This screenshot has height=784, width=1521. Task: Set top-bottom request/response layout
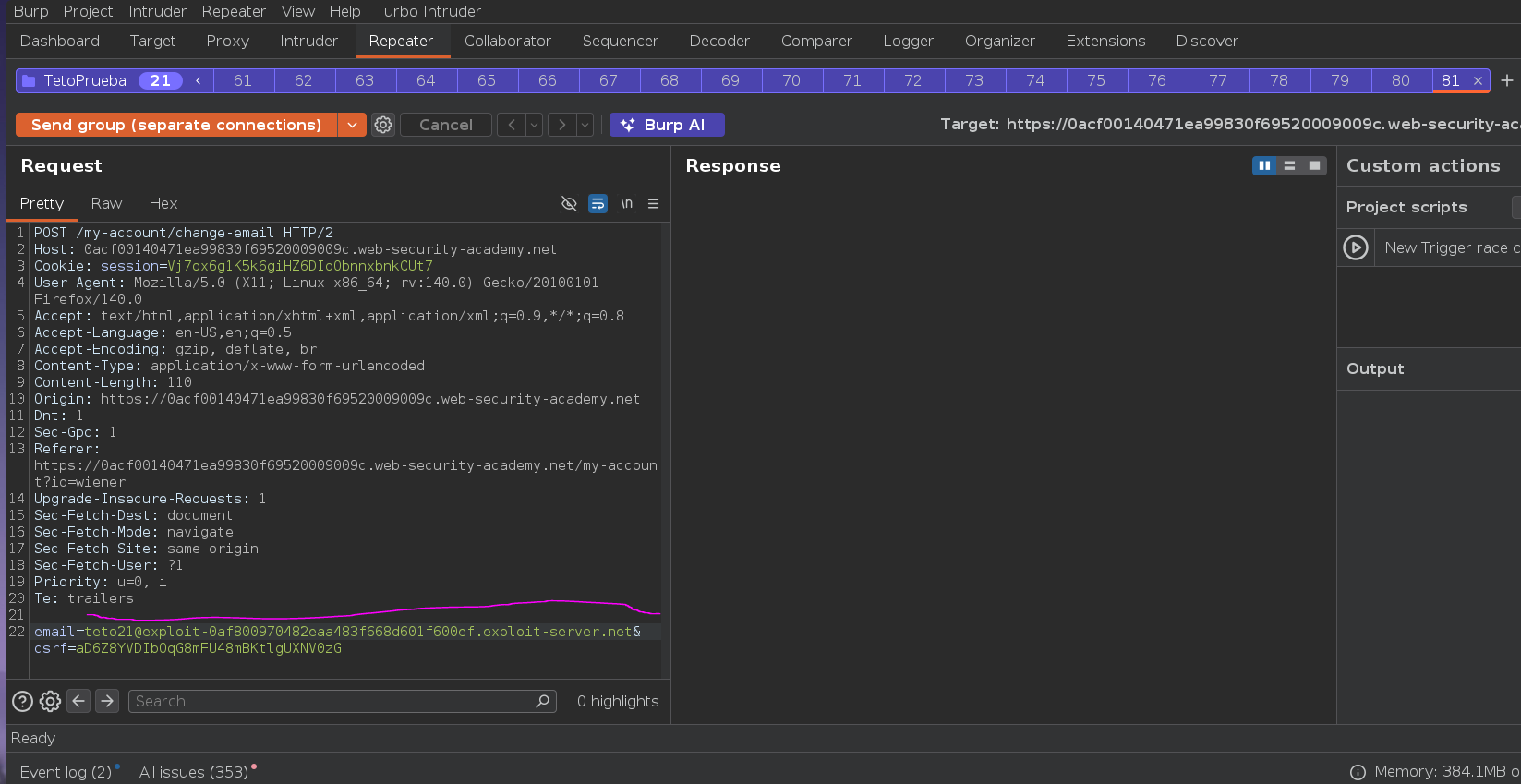1289,165
